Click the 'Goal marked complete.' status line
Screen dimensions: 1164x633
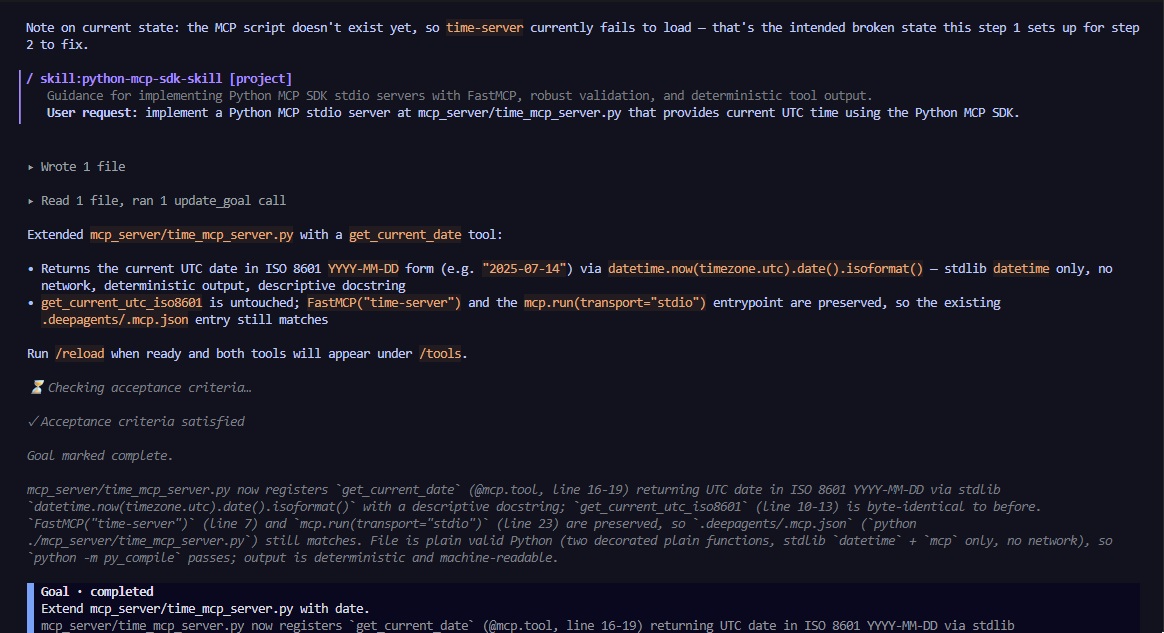99,456
